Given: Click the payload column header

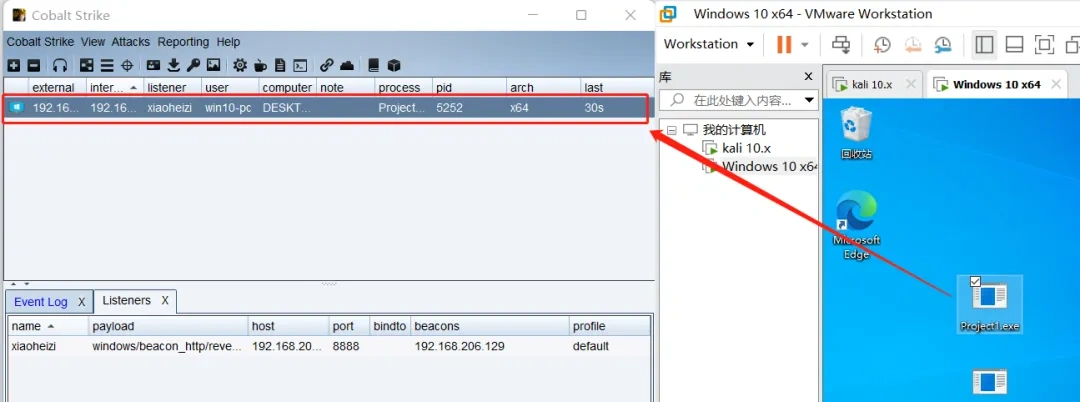Looking at the screenshot, I should (x=168, y=326).
